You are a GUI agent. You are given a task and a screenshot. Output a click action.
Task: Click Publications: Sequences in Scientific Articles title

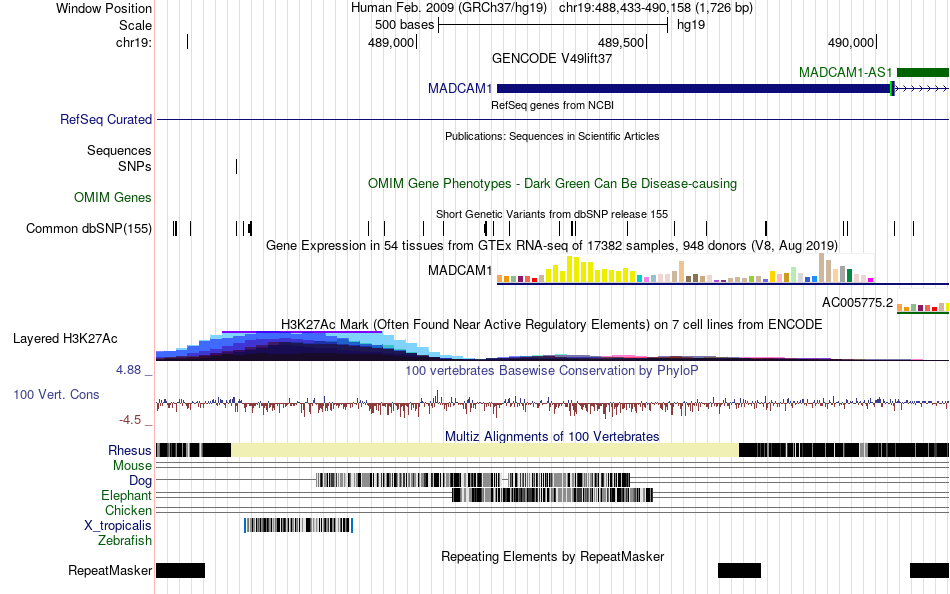(552, 136)
